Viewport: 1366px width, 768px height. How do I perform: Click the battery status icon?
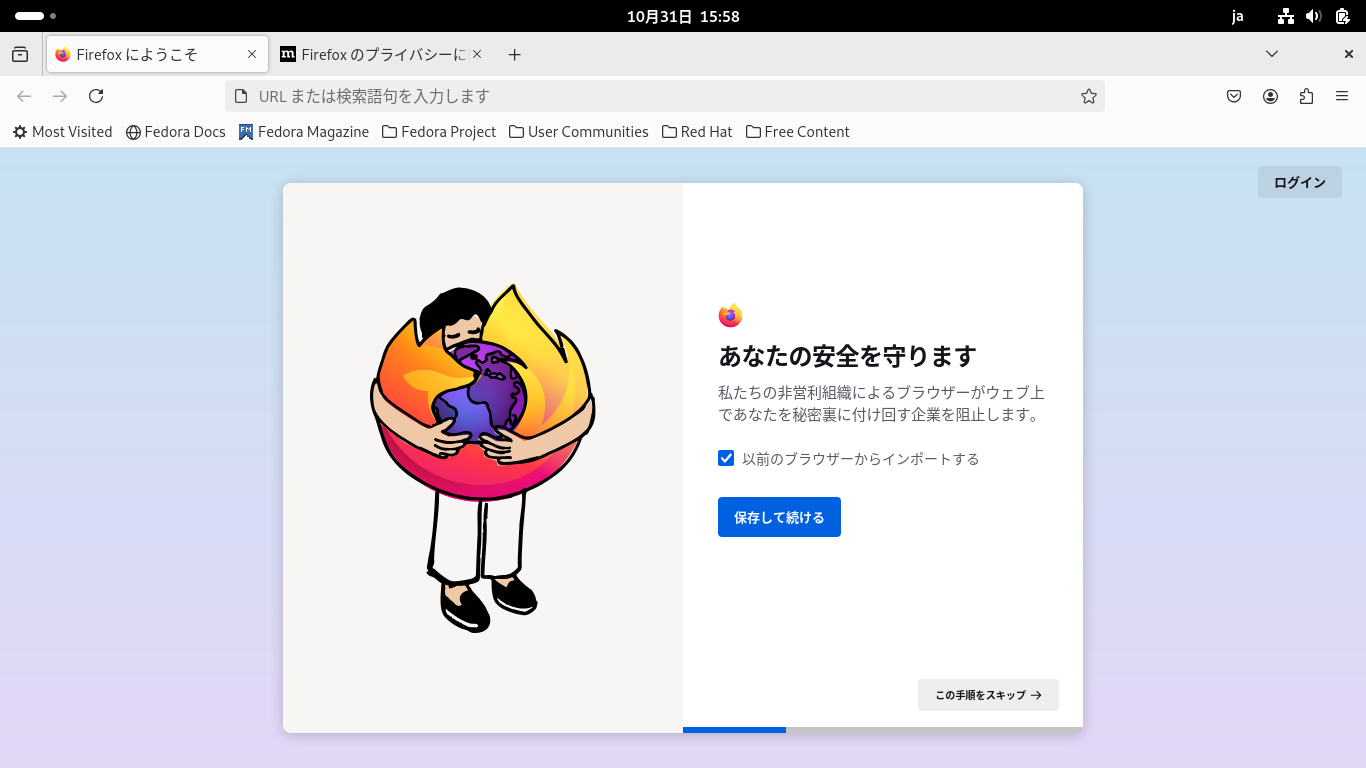coord(1342,16)
